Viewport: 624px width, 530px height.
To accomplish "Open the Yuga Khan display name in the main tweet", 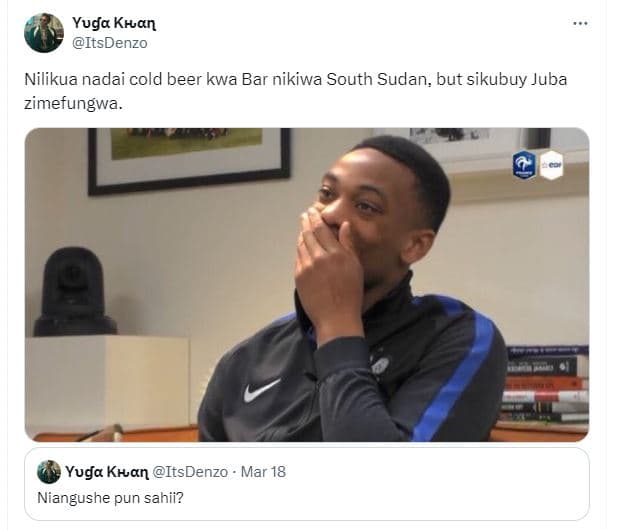I will click(x=114, y=23).
